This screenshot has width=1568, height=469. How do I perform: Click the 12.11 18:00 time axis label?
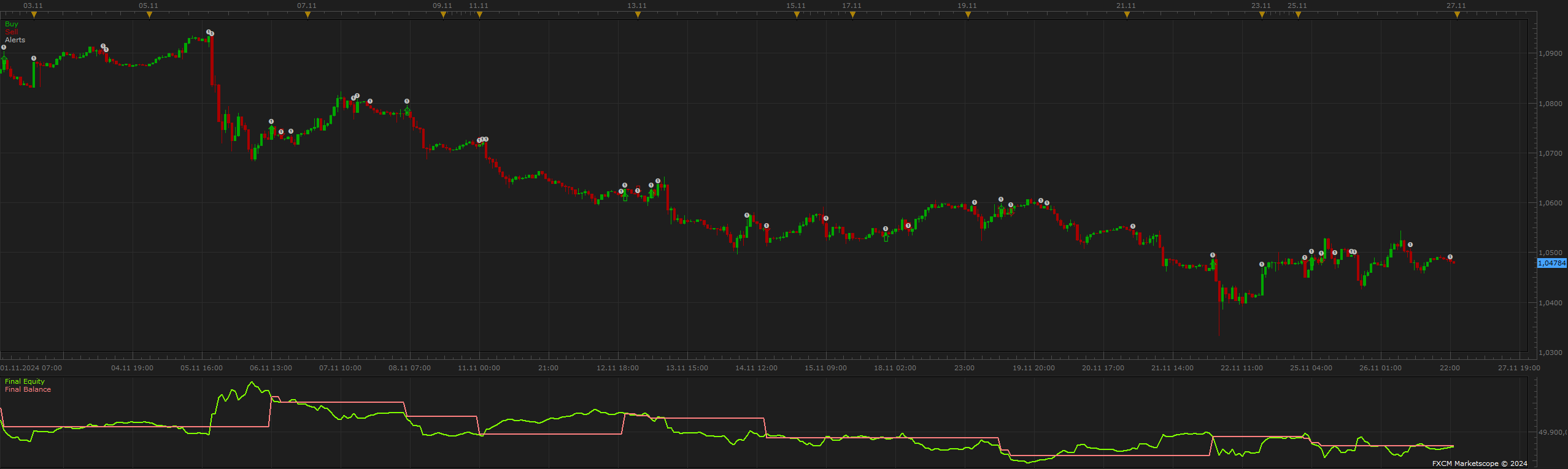pyautogui.click(x=617, y=368)
